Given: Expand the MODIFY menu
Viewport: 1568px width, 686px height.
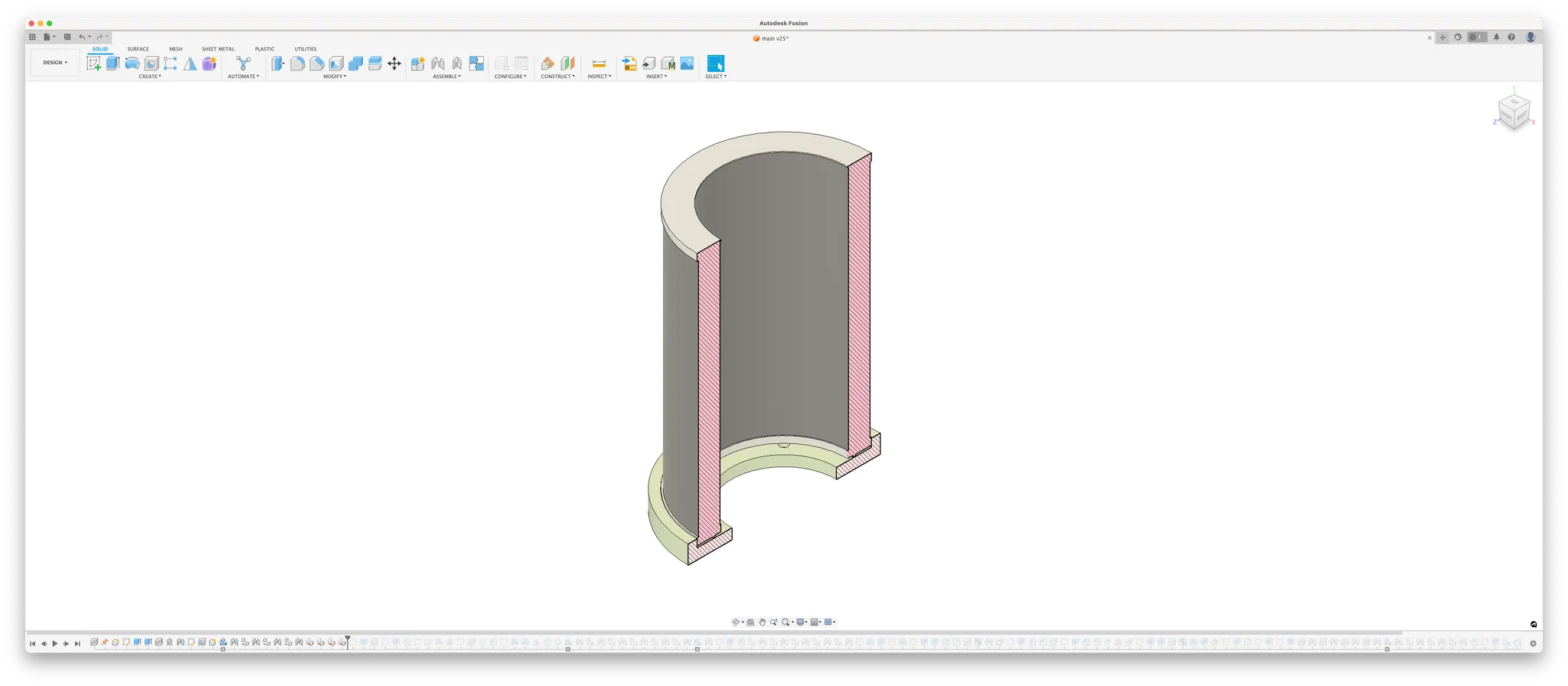Looking at the screenshot, I should tap(335, 77).
